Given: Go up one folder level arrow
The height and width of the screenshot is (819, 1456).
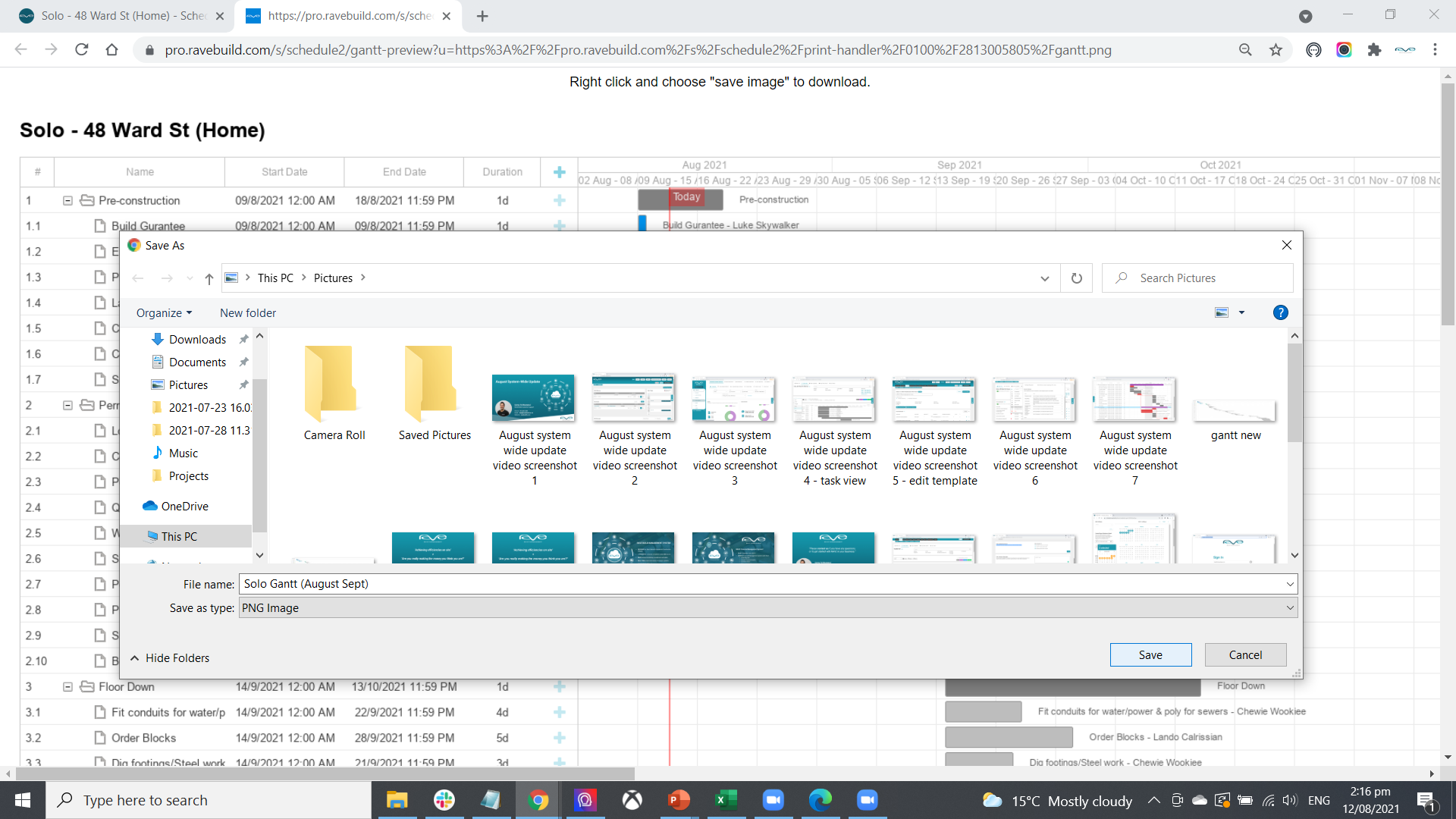Looking at the screenshot, I should pyautogui.click(x=209, y=278).
